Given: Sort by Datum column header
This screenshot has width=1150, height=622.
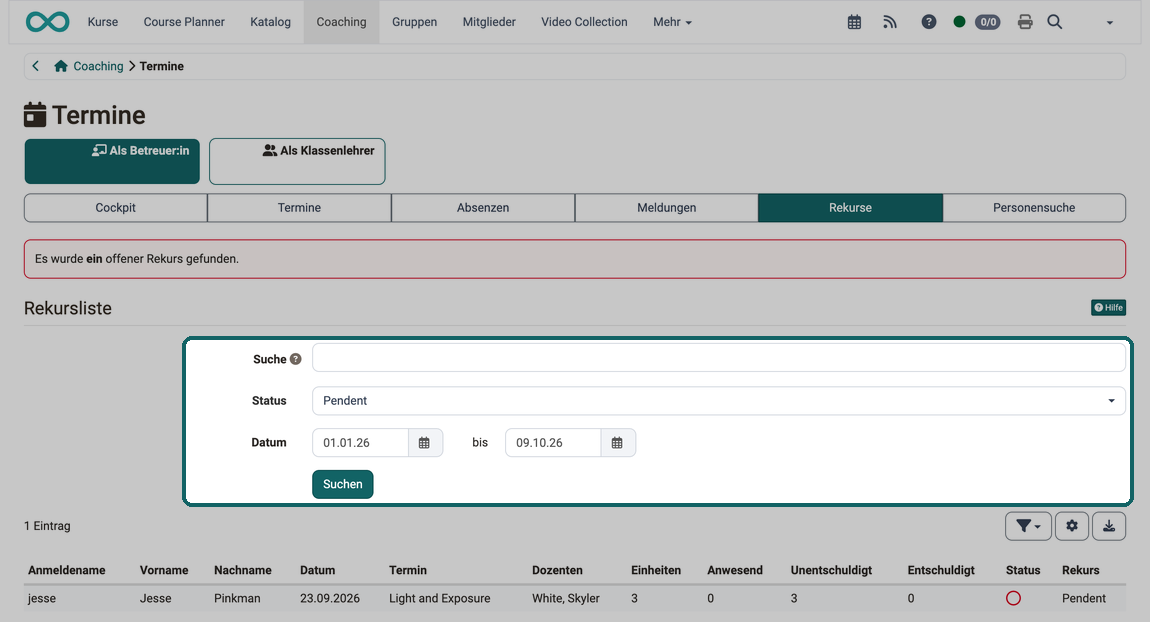Looking at the screenshot, I should (318, 570).
